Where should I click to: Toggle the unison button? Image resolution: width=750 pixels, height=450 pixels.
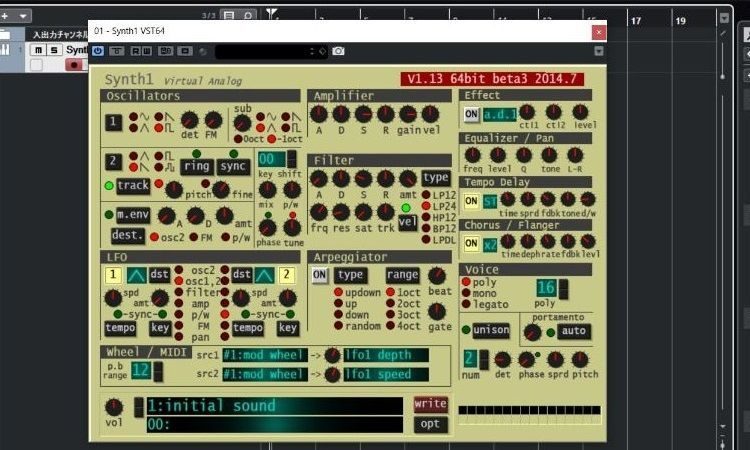491,330
